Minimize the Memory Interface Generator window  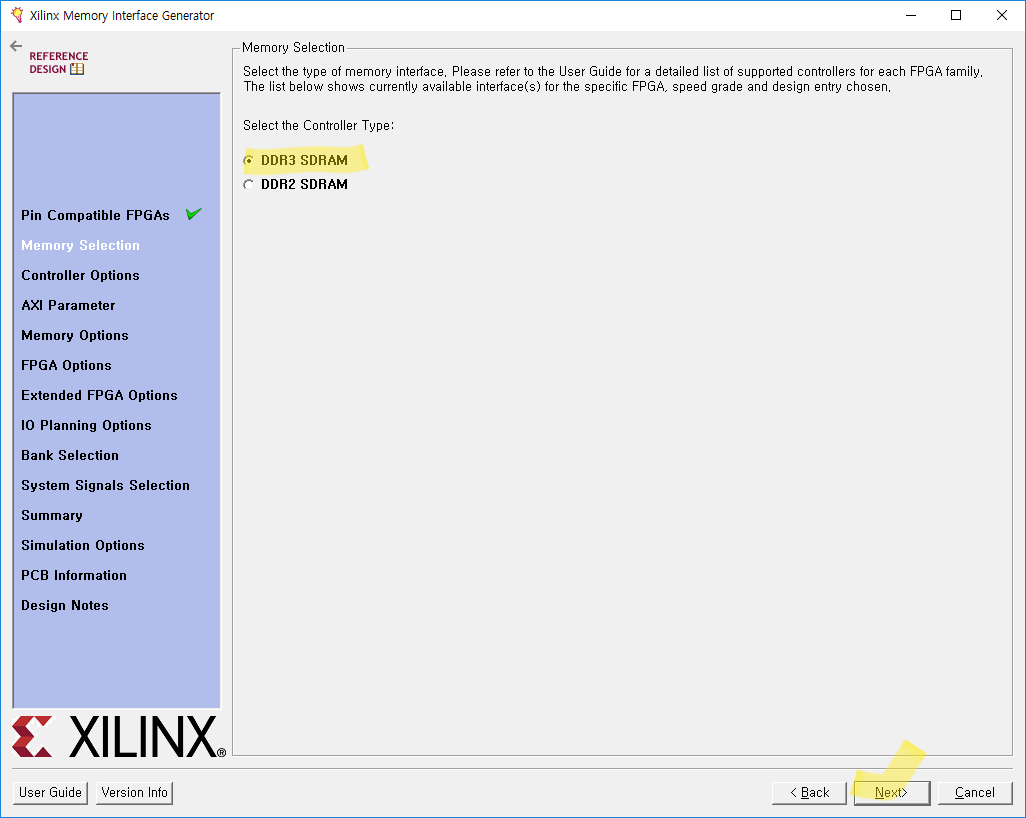pyautogui.click(x=911, y=15)
